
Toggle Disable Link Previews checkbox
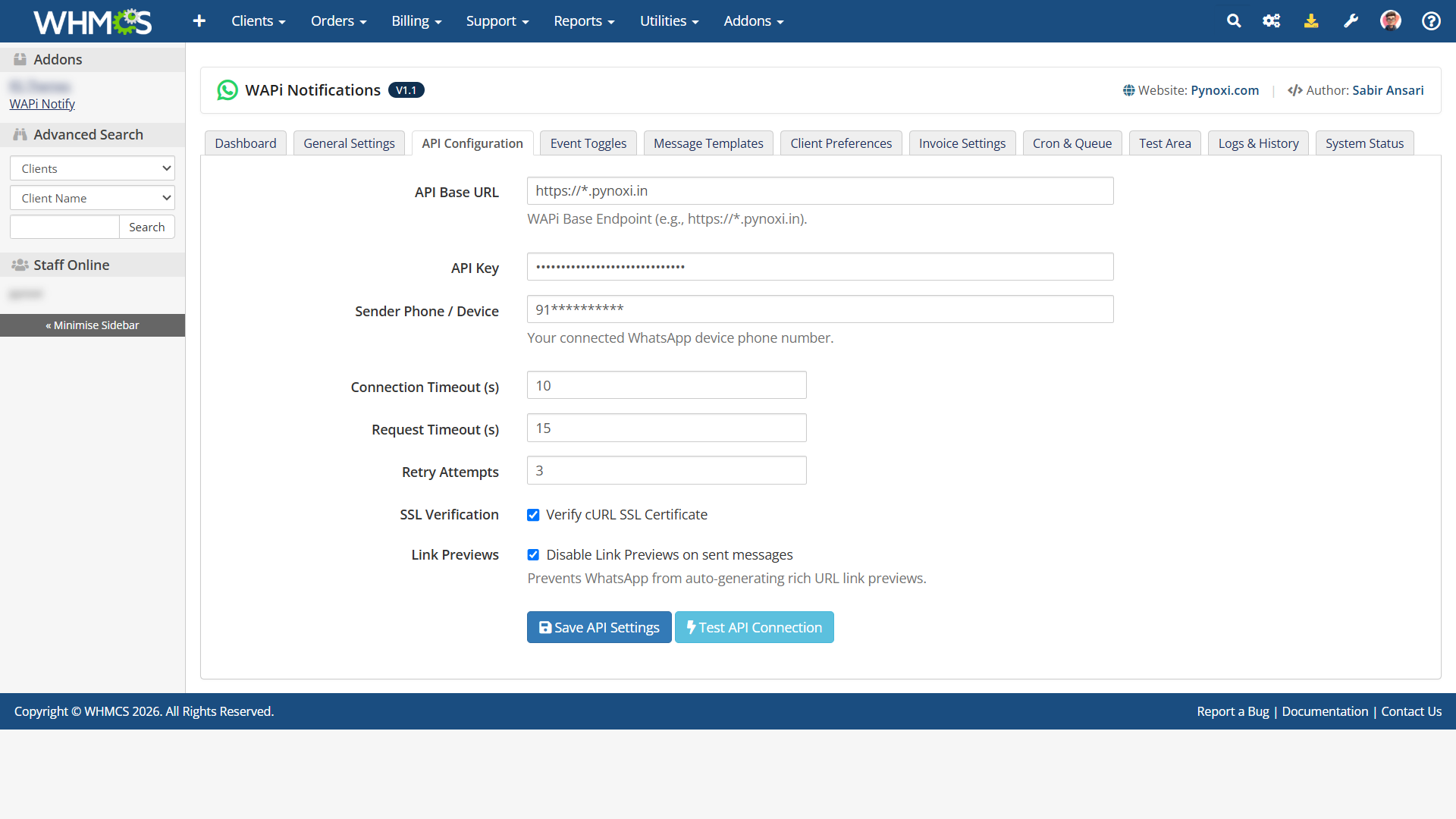[533, 555]
